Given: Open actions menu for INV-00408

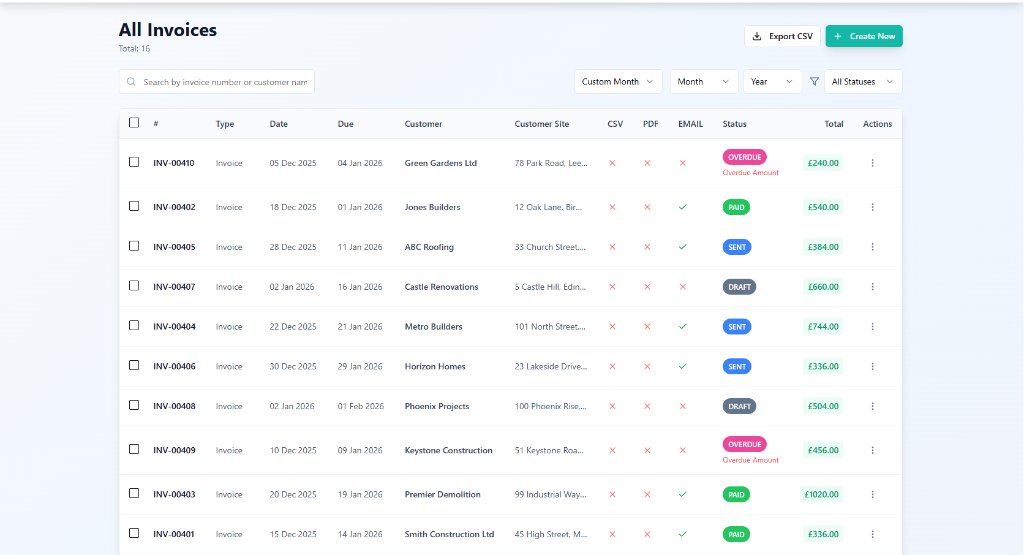Looking at the screenshot, I should (x=872, y=406).
